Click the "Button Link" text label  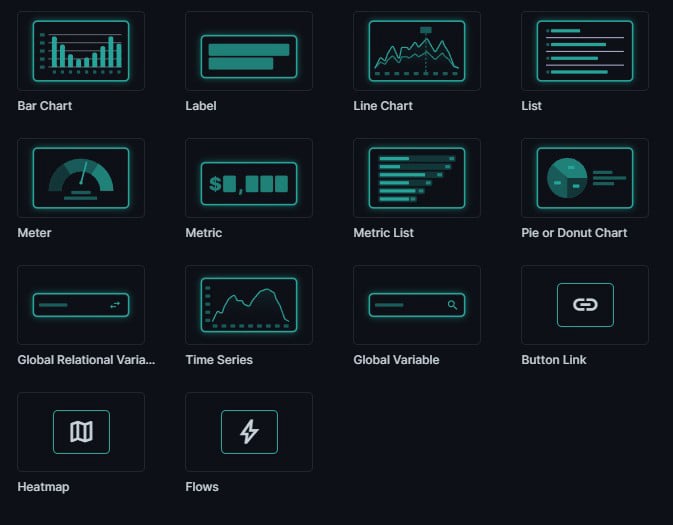[553, 360]
